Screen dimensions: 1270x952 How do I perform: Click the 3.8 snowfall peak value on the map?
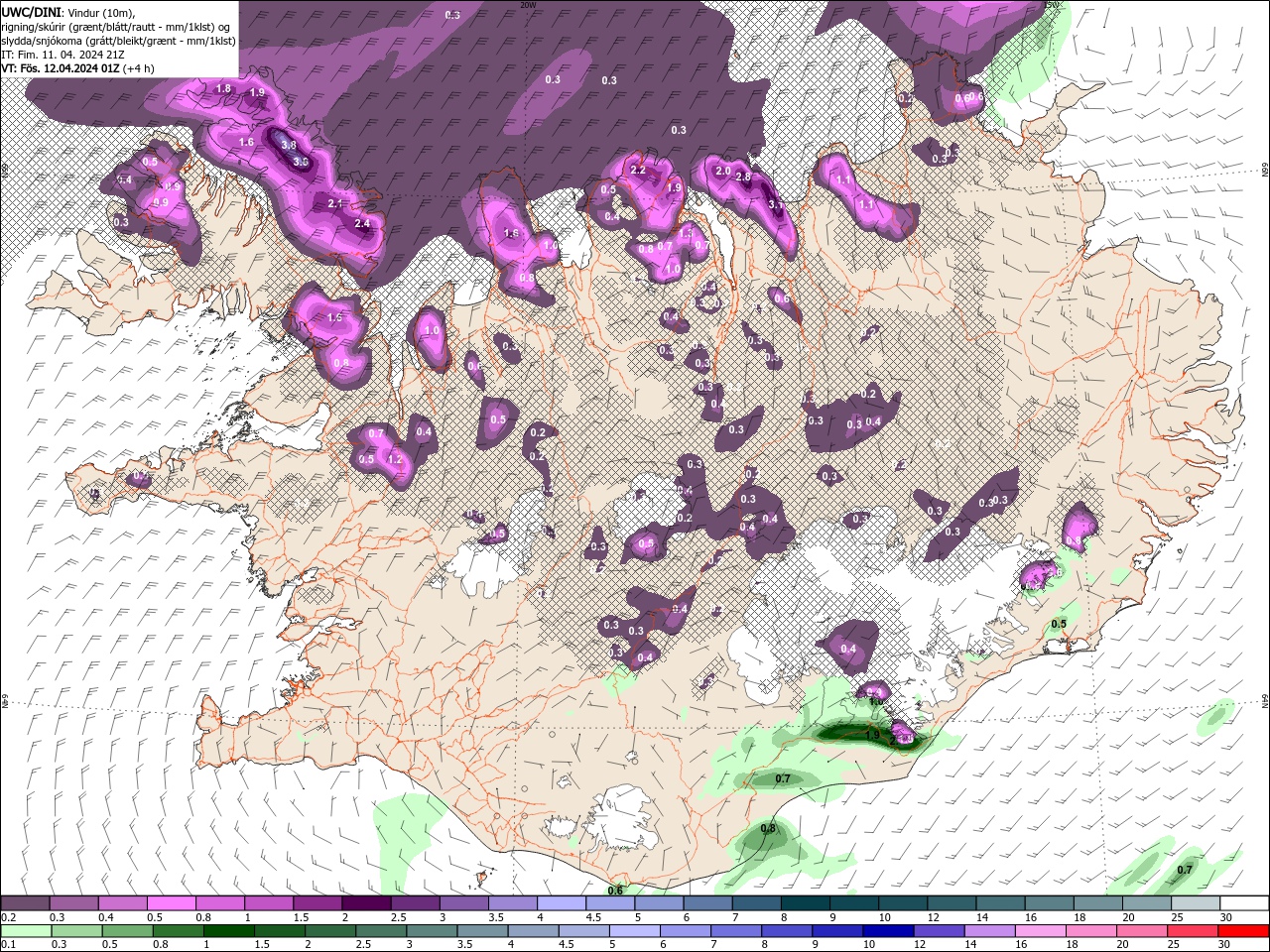(289, 145)
